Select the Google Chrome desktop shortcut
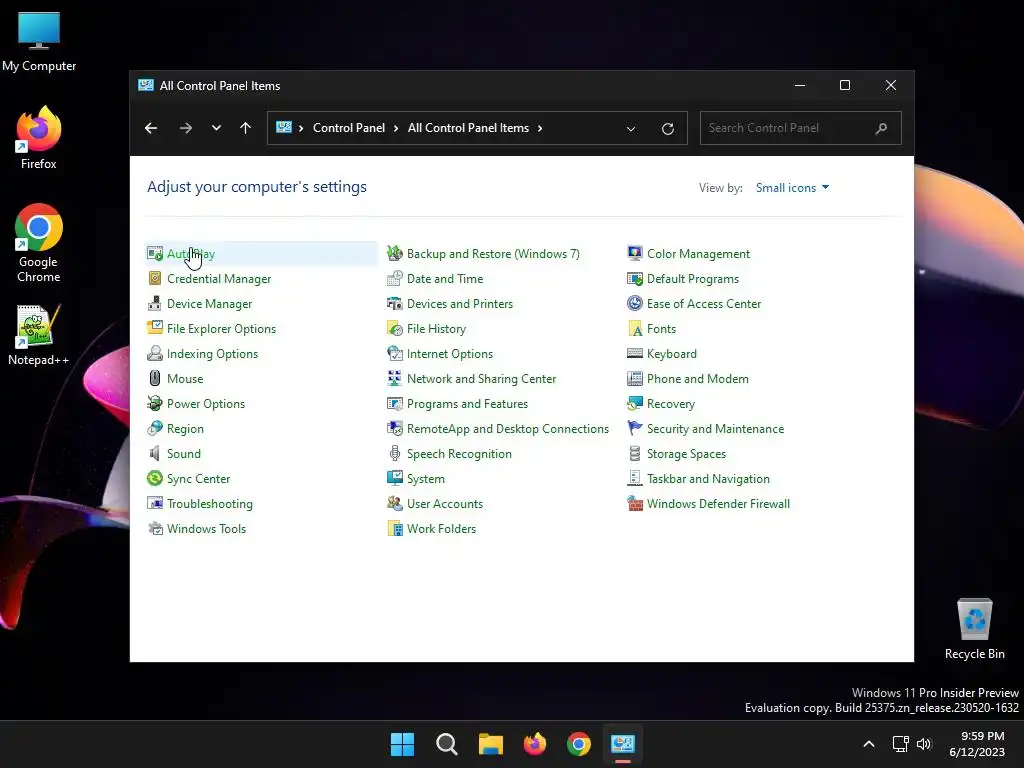The image size is (1024, 768). point(39,243)
